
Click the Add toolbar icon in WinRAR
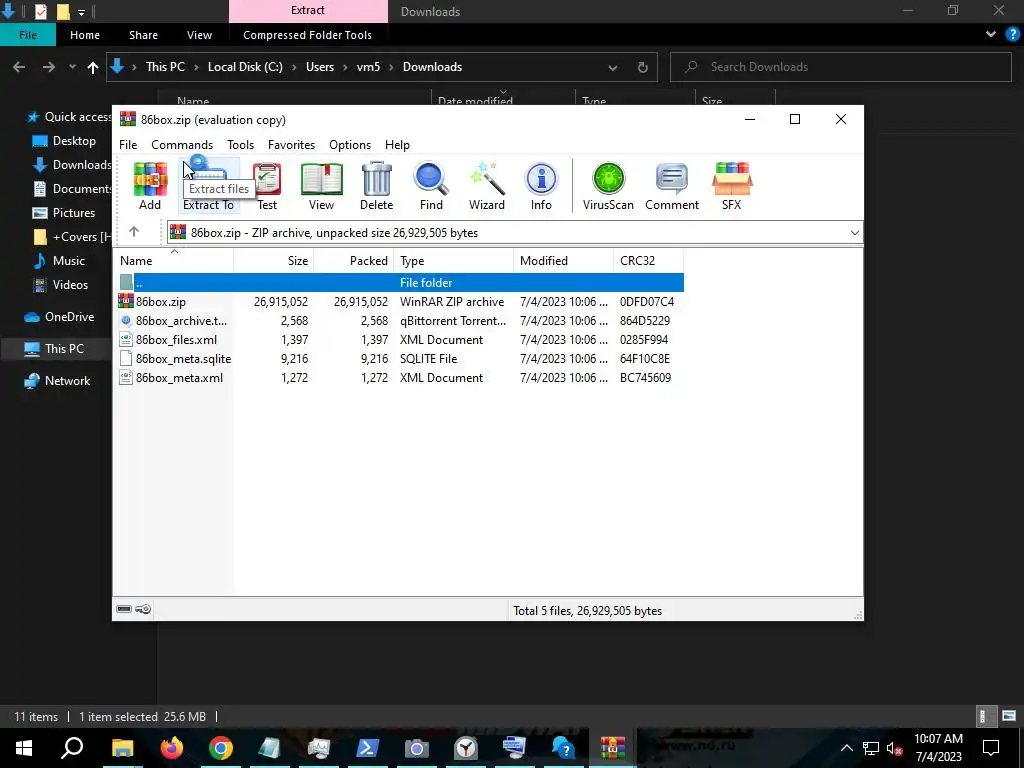click(x=150, y=186)
